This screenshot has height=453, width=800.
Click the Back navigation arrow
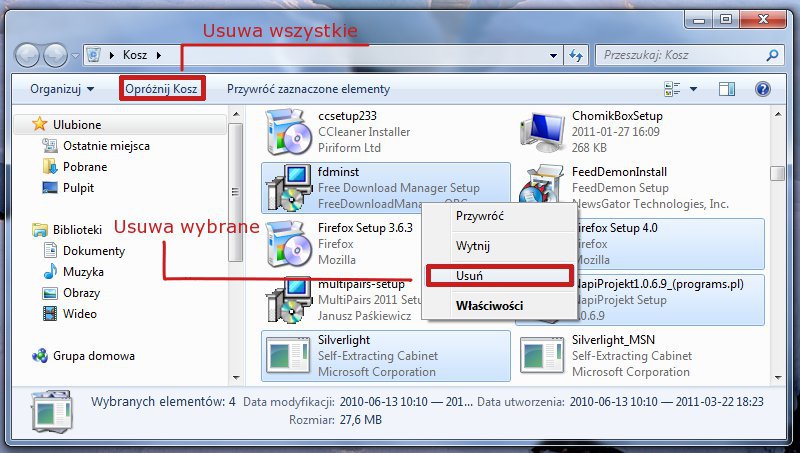point(27,56)
